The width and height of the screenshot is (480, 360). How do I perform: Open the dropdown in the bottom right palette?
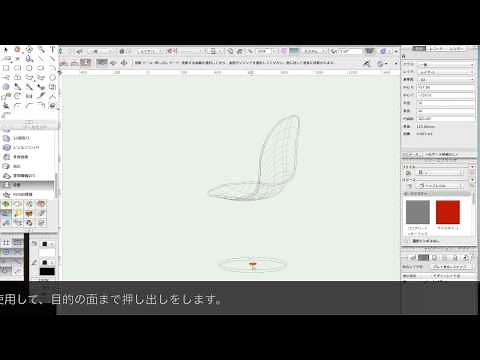(452, 267)
